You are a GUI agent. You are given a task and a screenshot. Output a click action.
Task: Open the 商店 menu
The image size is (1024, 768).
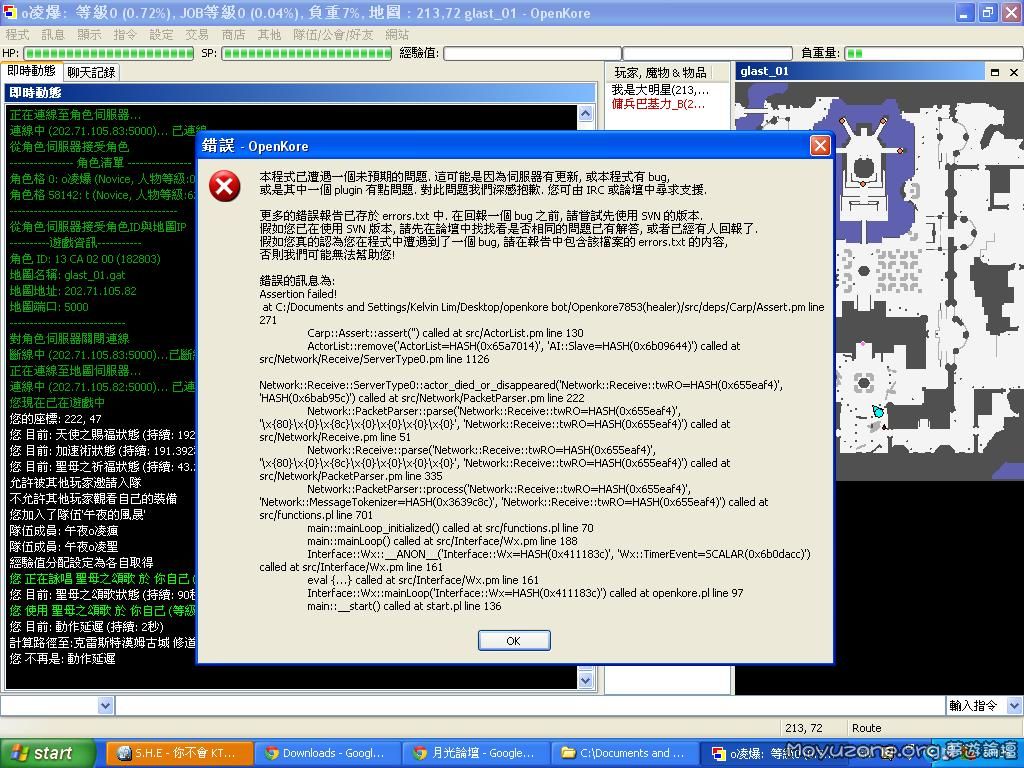(233, 35)
